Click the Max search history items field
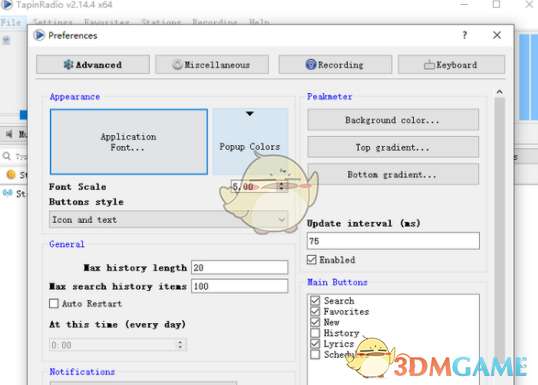538x385 pixels. (239, 286)
